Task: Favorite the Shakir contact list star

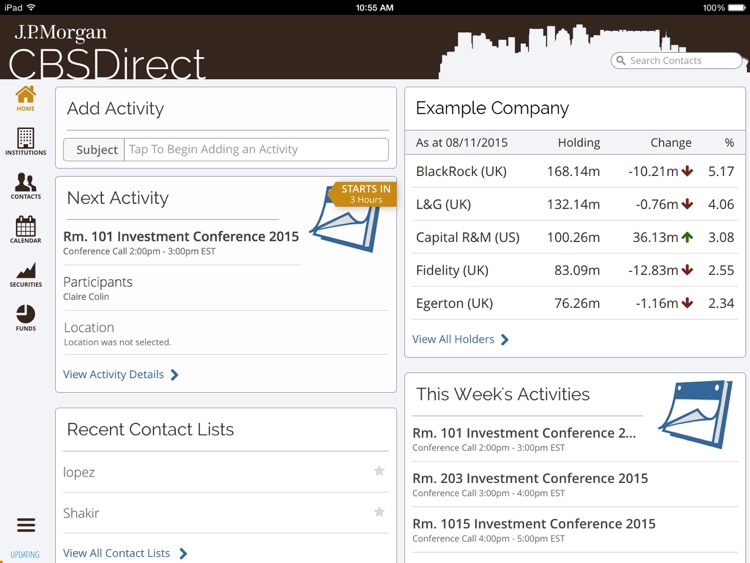Action: pos(379,512)
